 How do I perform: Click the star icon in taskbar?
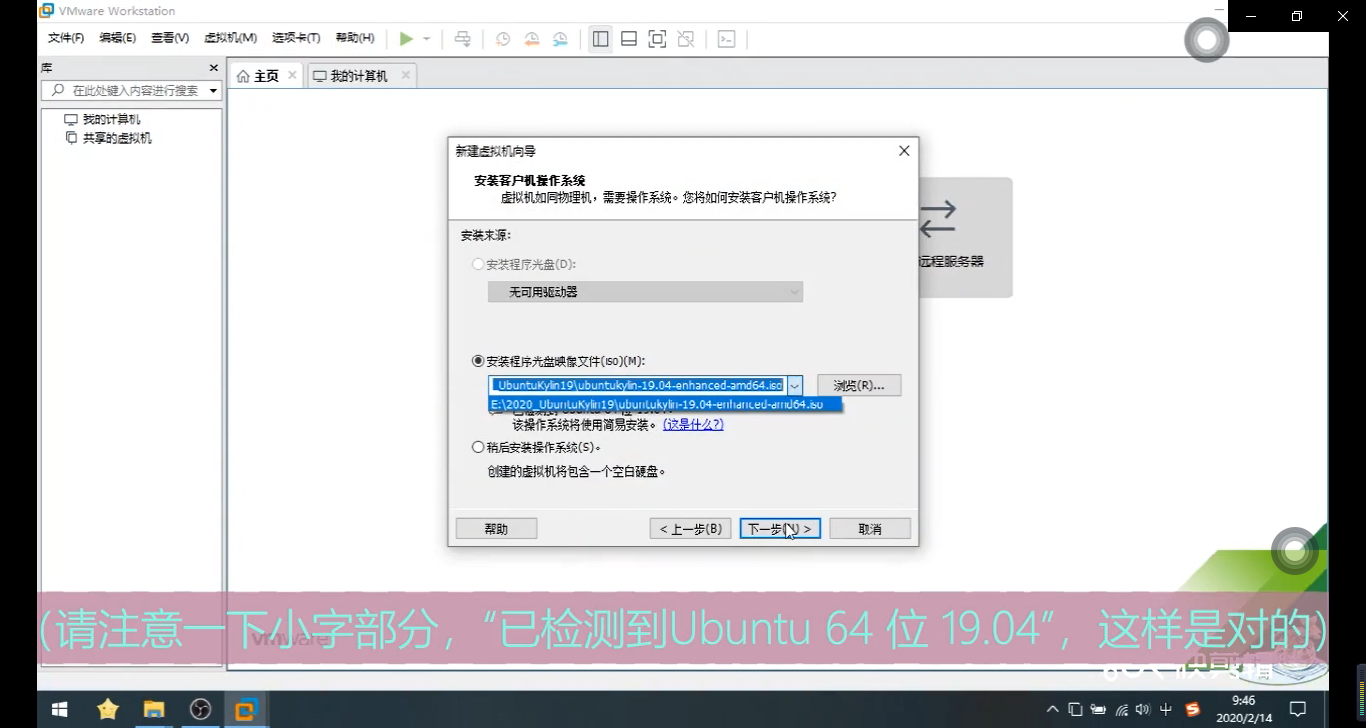107,709
